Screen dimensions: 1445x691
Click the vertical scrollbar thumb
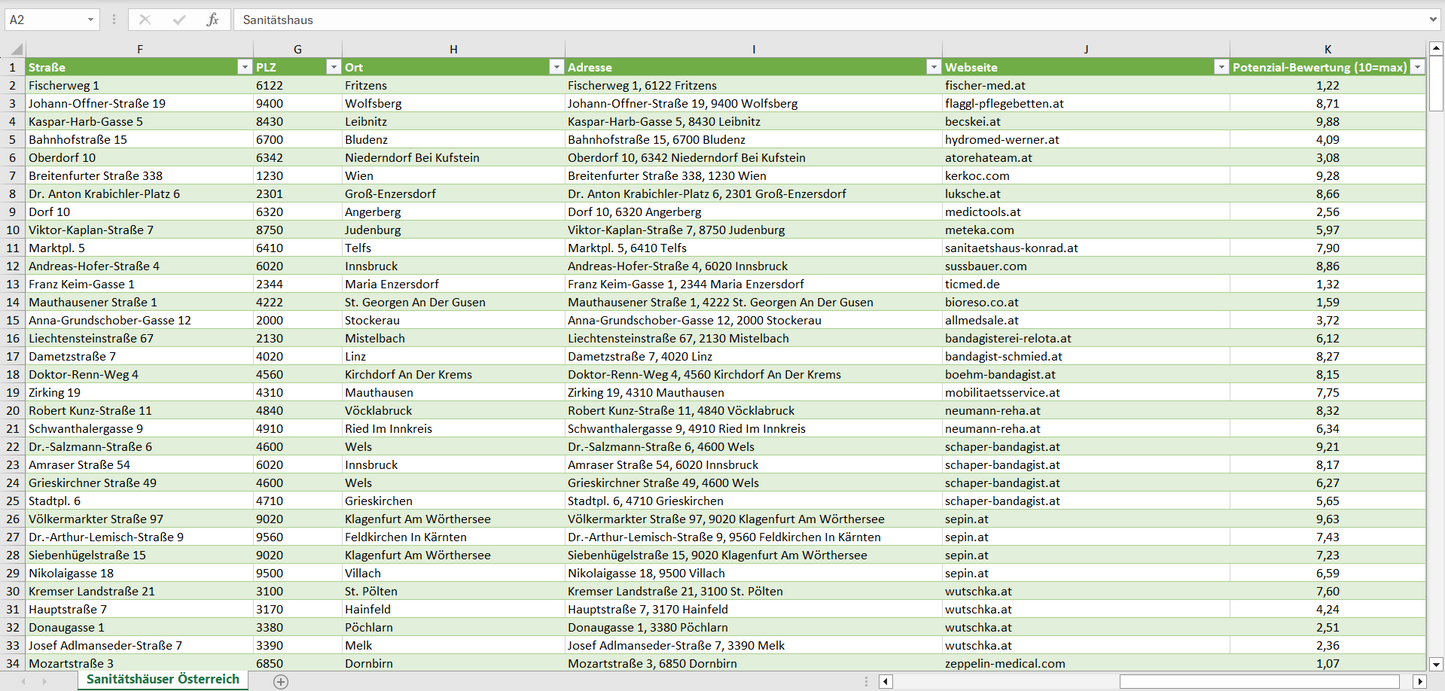1436,85
